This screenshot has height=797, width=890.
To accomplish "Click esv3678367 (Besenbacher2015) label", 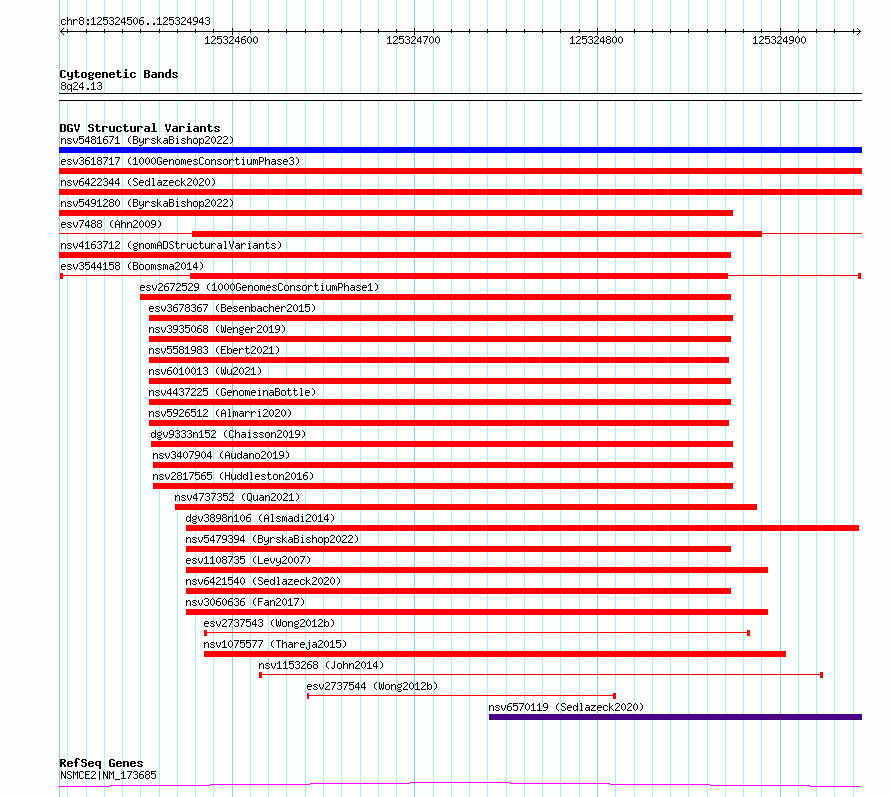I will [232, 308].
